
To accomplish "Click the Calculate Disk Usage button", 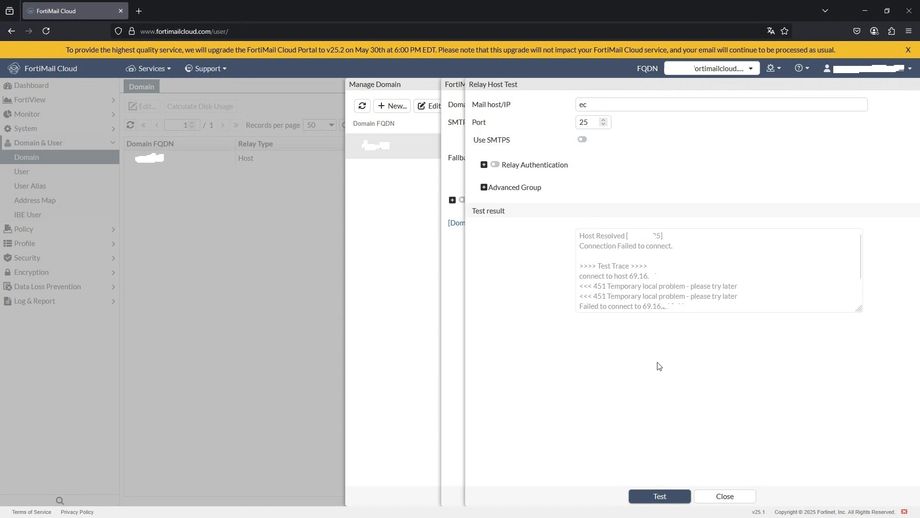I will point(200,106).
